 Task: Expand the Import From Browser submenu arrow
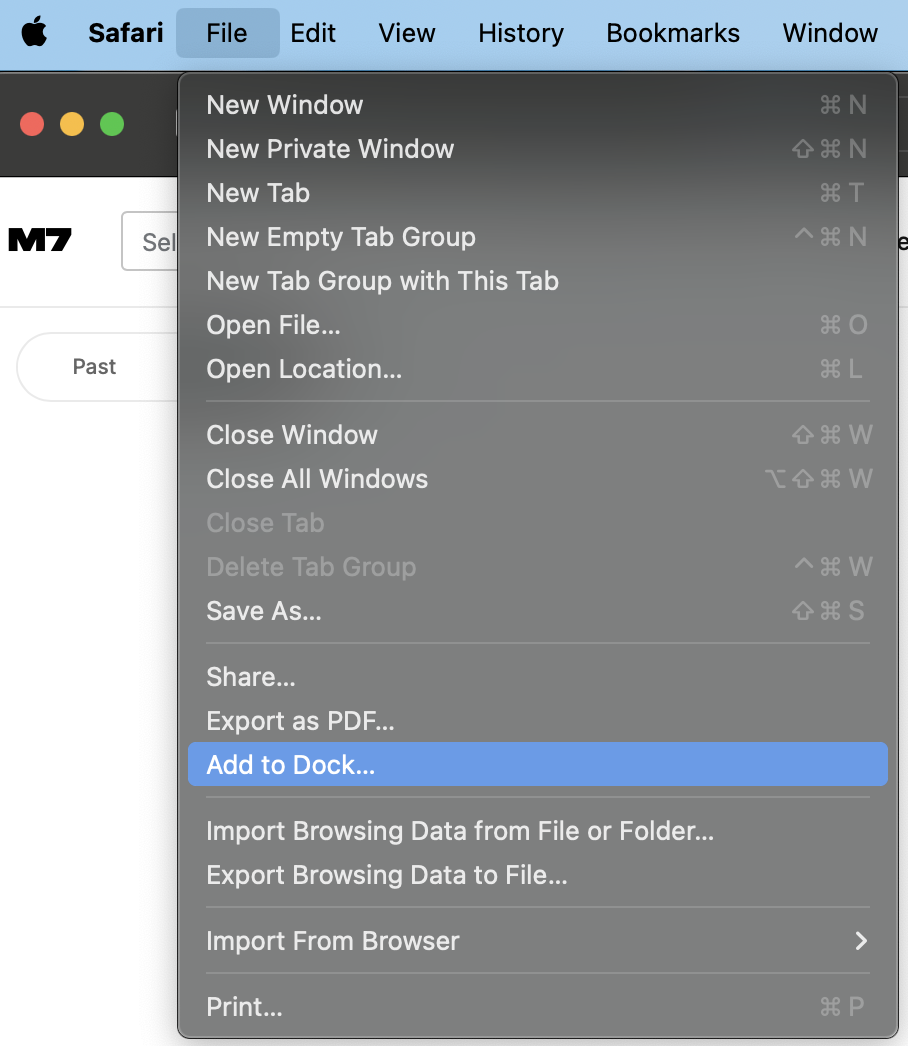860,941
